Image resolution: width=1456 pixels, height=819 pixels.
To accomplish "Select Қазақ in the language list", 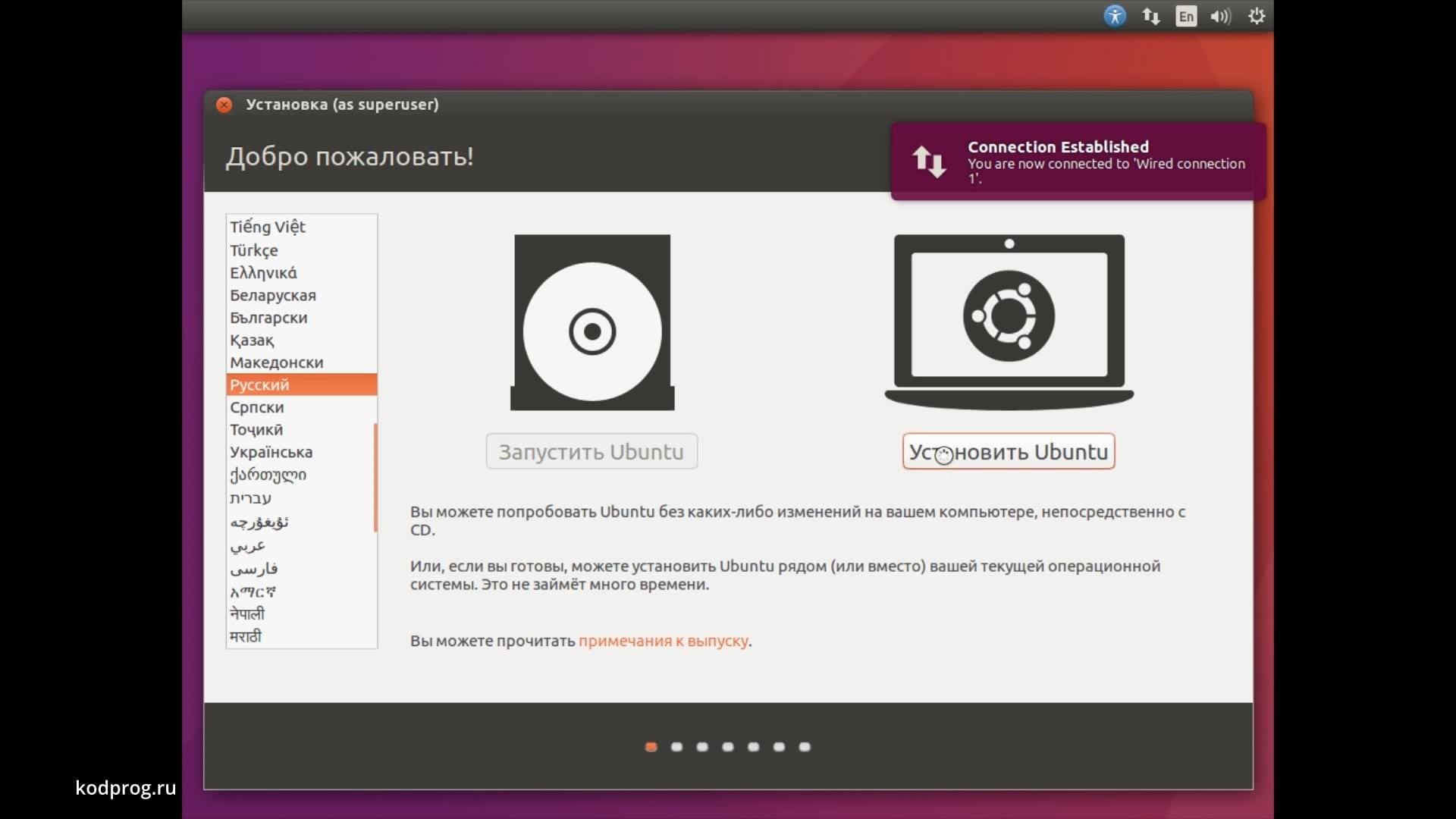I will tap(302, 340).
